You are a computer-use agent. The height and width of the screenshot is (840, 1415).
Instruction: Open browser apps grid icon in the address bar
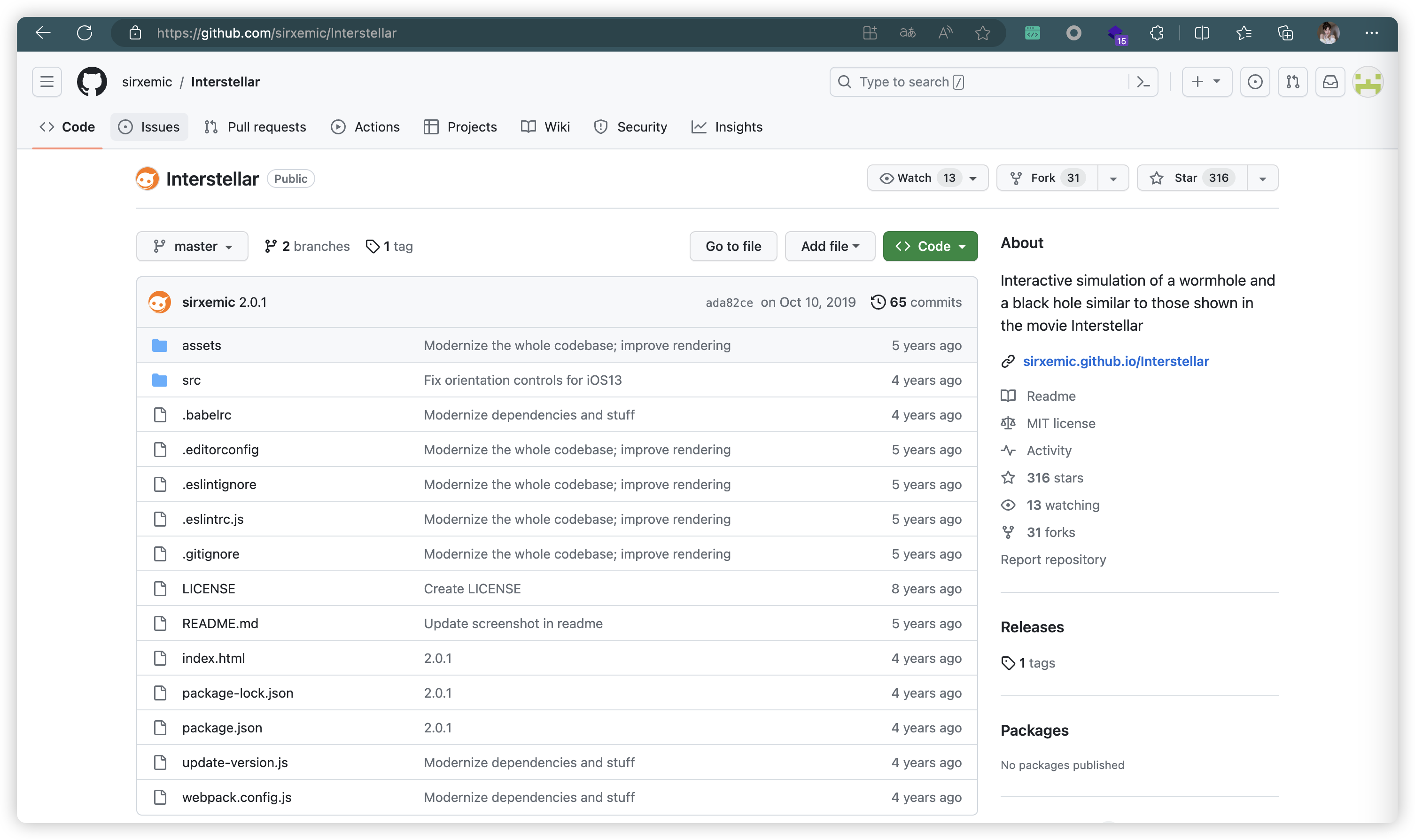coord(870,33)
